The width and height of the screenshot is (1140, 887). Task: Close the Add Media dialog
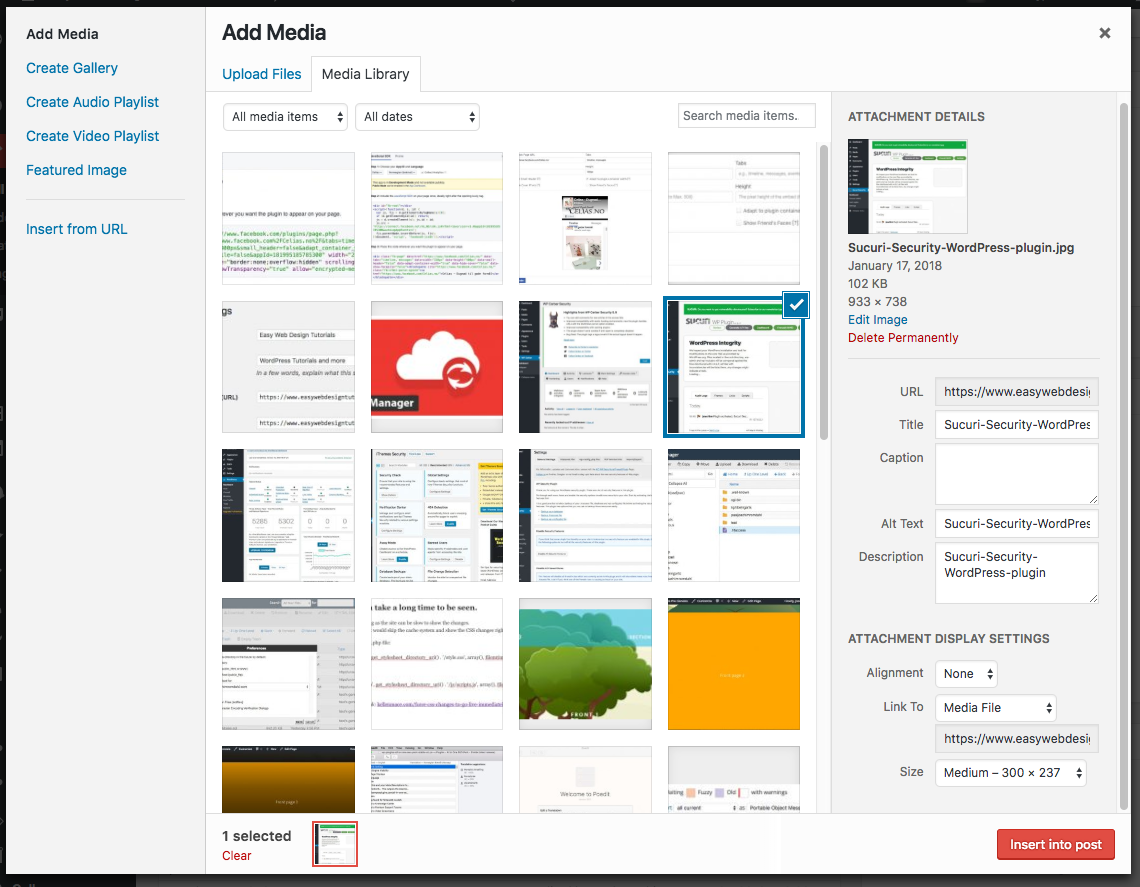[1104, 33]
